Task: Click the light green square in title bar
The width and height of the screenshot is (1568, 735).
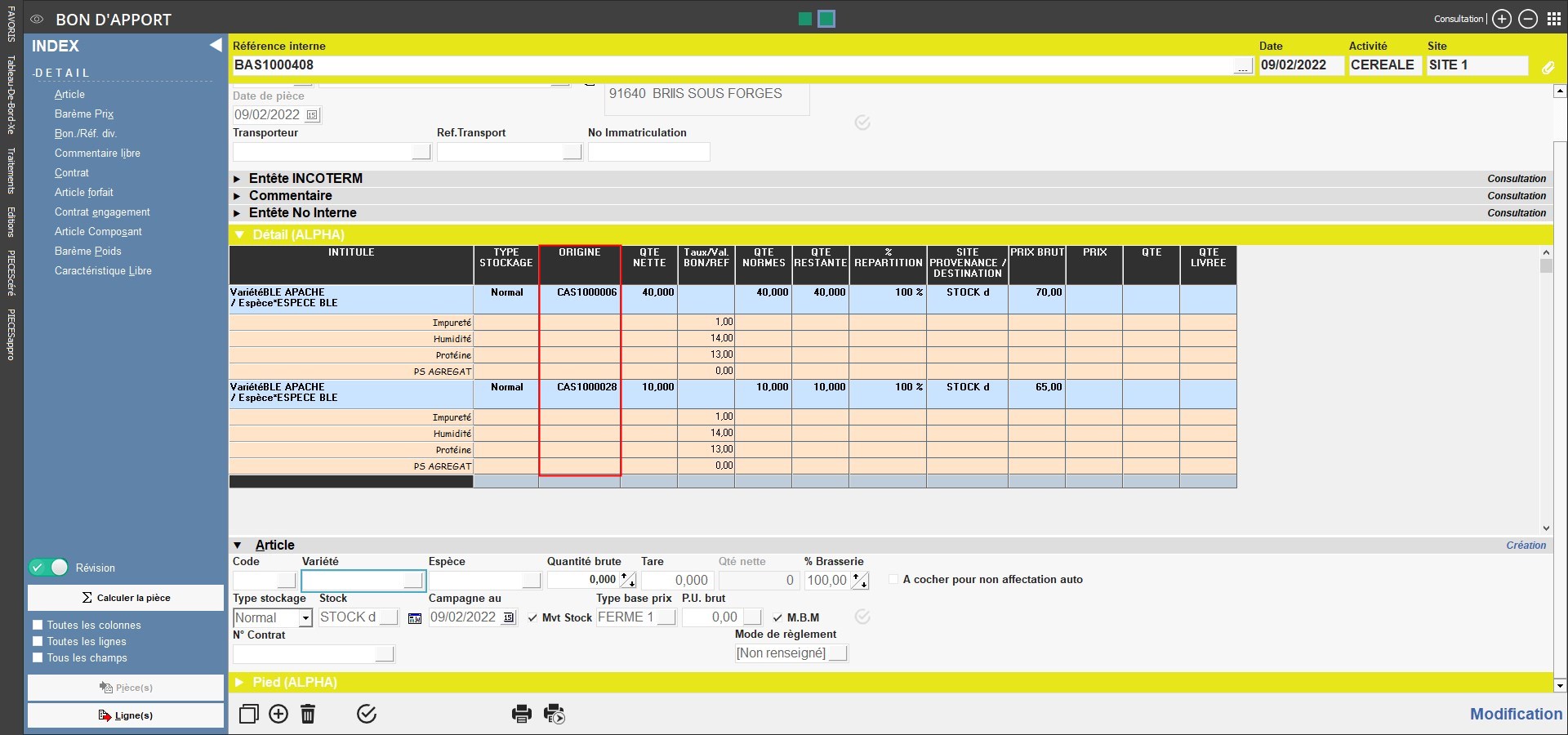Action: coord(805,19)
